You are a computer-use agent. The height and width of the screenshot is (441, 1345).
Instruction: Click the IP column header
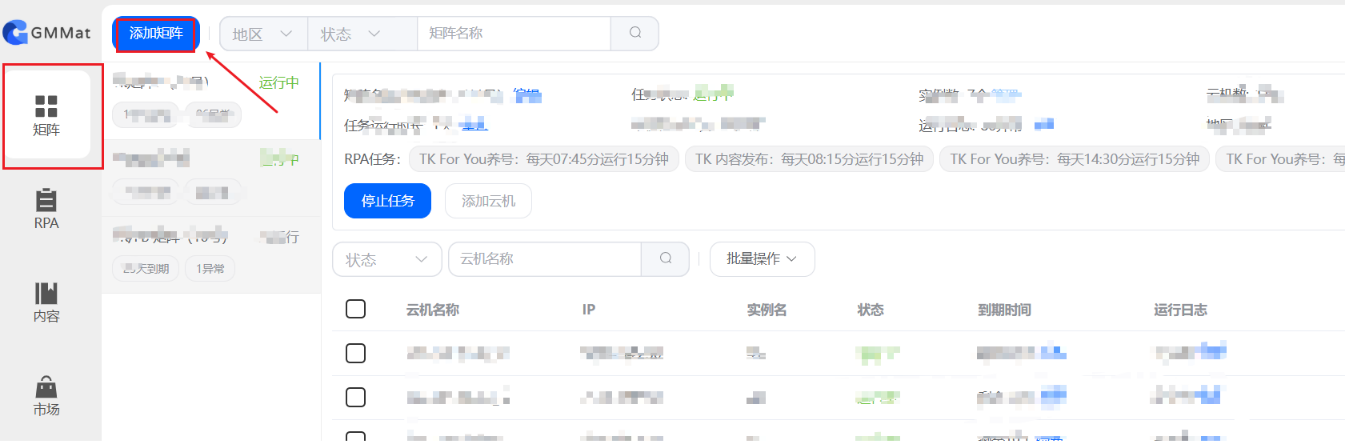tap(589, 310)
